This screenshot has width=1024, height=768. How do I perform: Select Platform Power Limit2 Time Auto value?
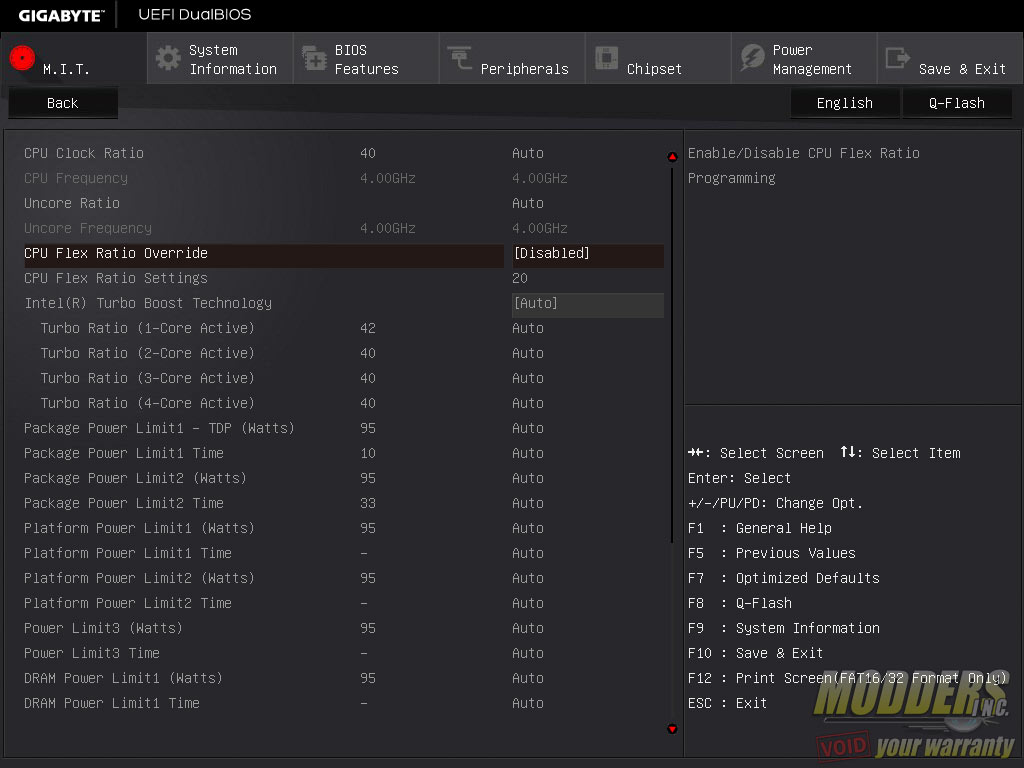(528, 603)
